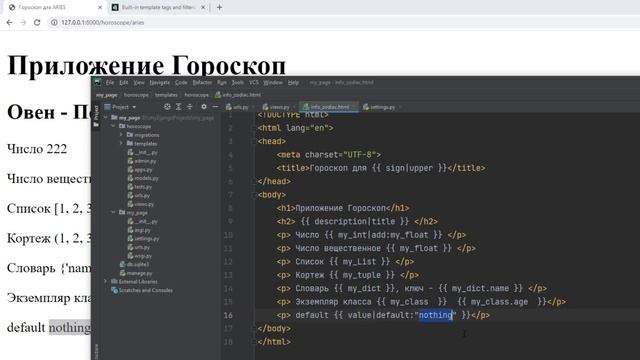Click 'Число 222' text on web page
640x360 pixels.
(x=37, y=149)
